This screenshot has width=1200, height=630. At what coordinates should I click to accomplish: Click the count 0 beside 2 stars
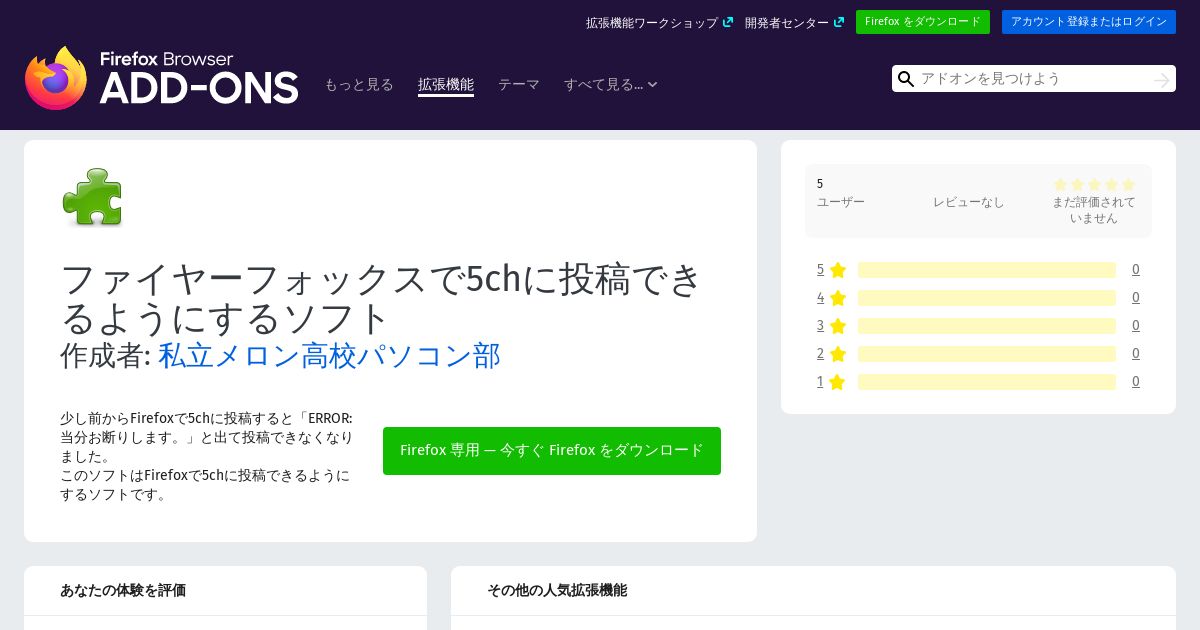pyautogui.click(x=1136, y=354)
